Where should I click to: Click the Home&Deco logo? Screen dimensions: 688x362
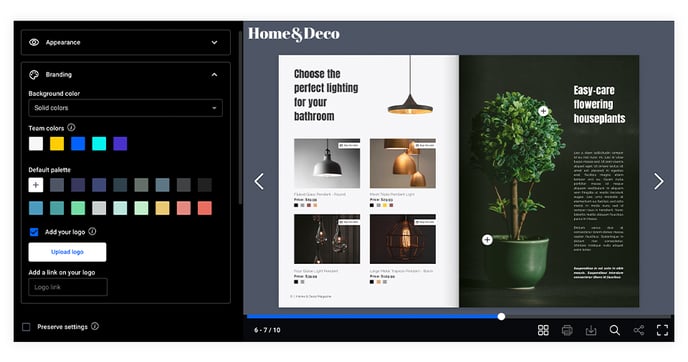(294, 34)
